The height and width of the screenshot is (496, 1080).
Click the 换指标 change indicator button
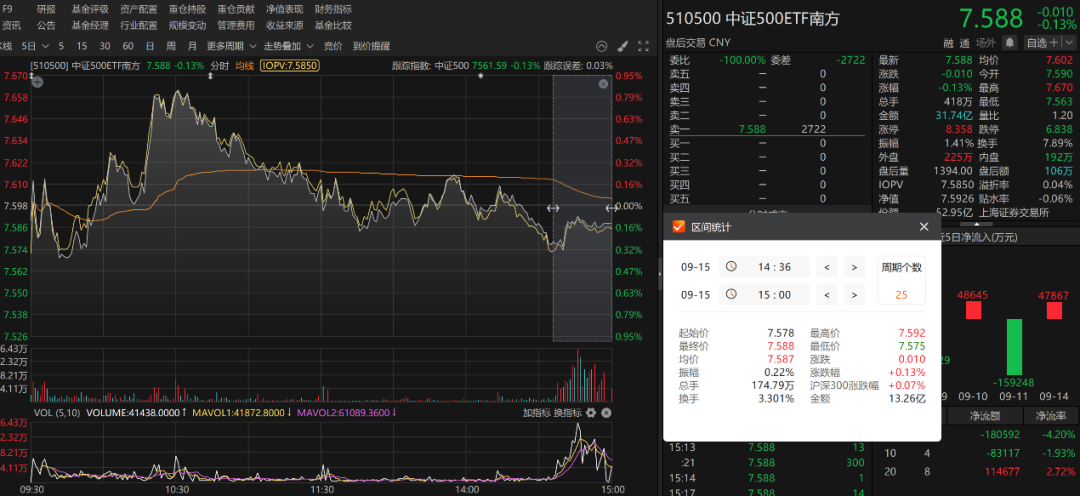coord(568,413)
